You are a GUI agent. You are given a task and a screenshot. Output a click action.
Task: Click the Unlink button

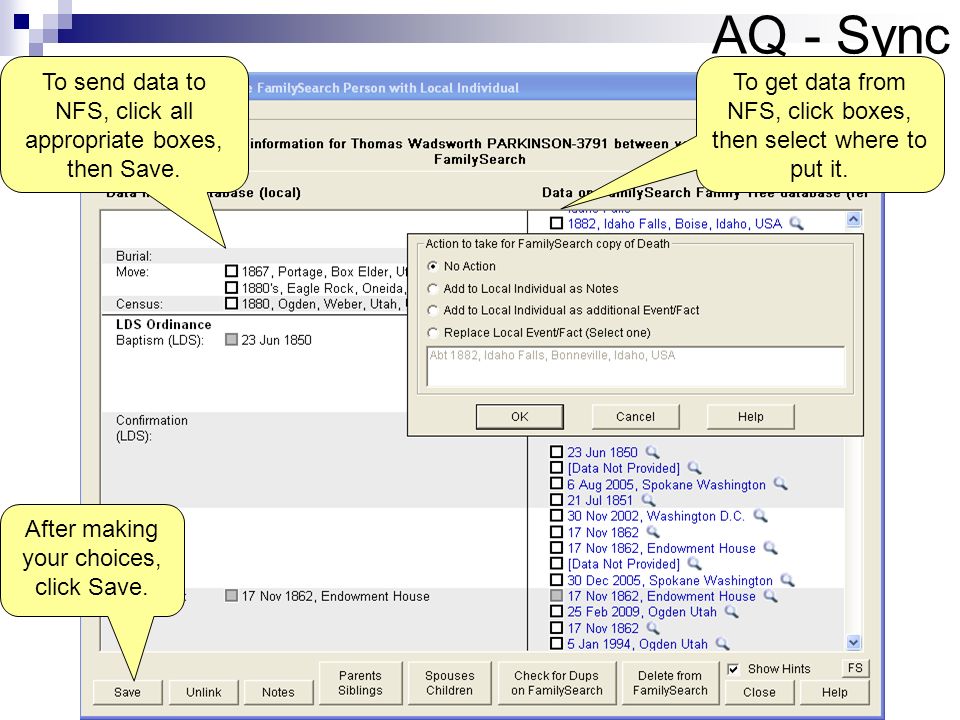pos(203,692)
